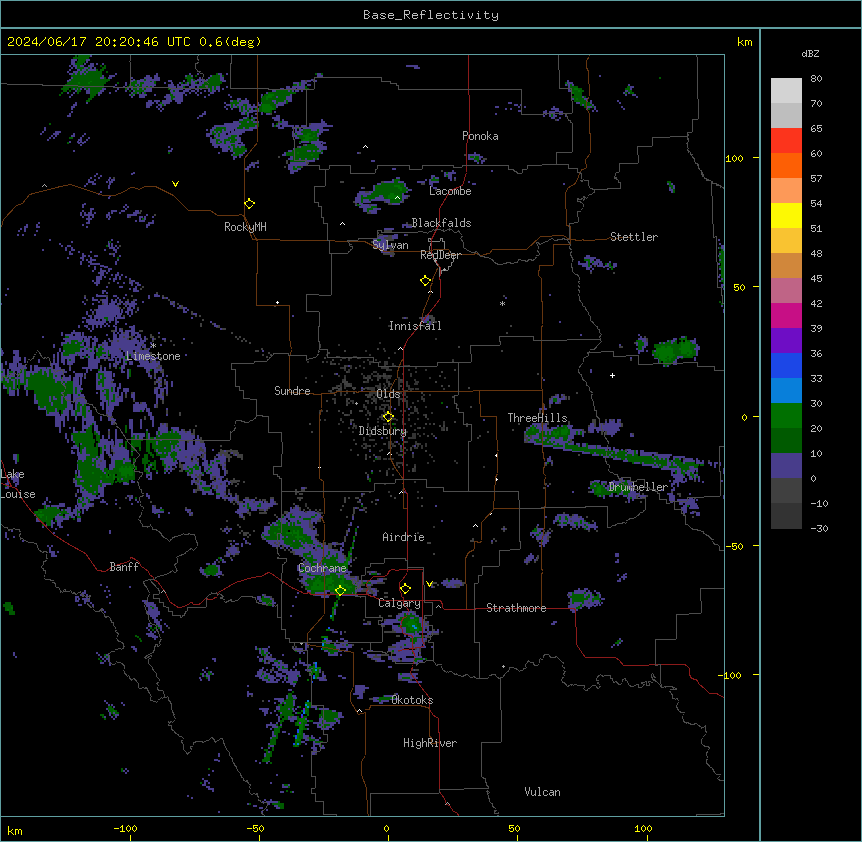Pick the magenta swatch in the dBZ legend
Viewport: 862px width, 842px height.
786,315
